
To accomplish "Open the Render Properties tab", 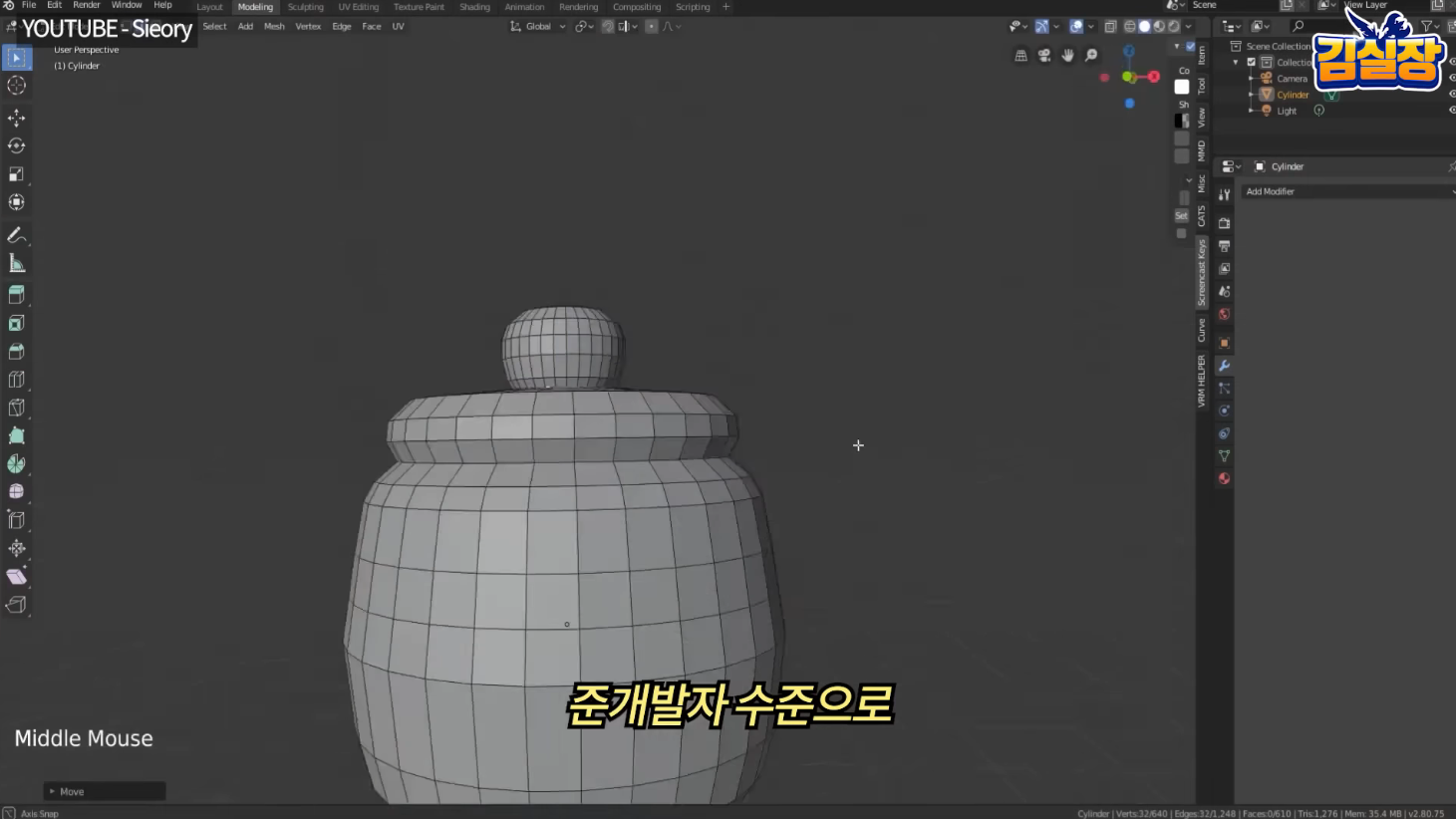I will tap(1223, 222).
